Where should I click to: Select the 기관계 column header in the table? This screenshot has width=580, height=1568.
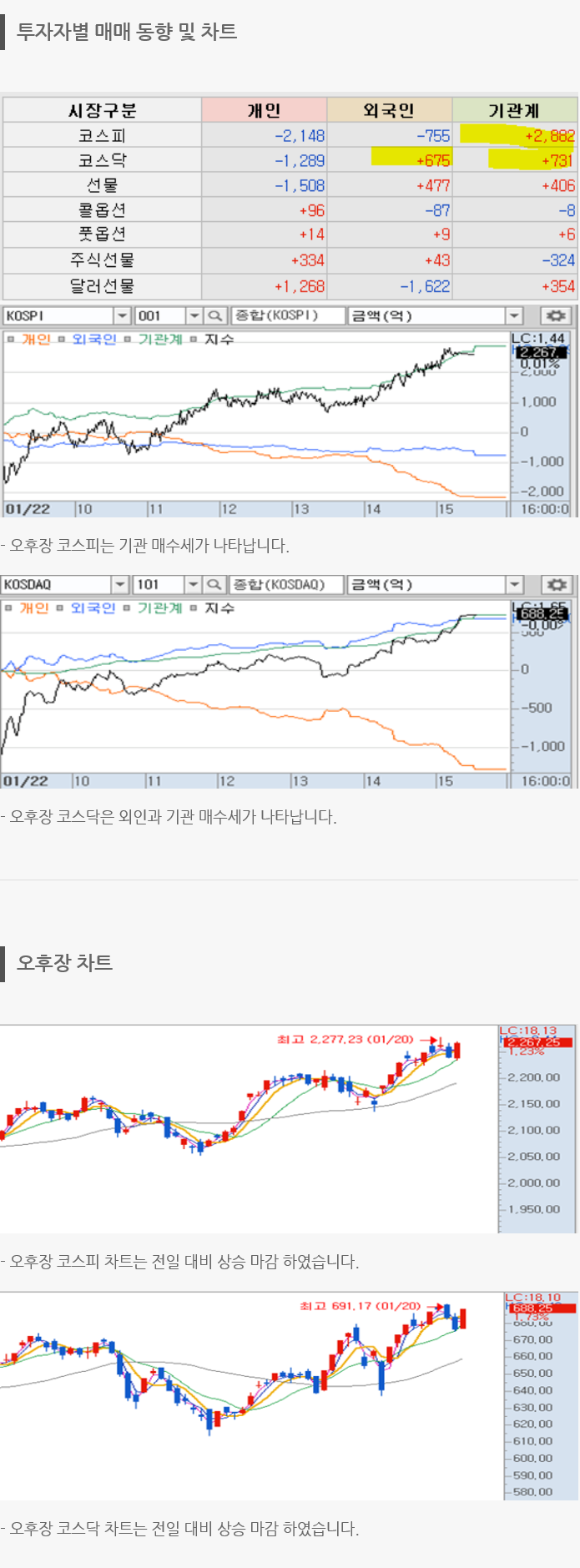[x=514, y=110]
